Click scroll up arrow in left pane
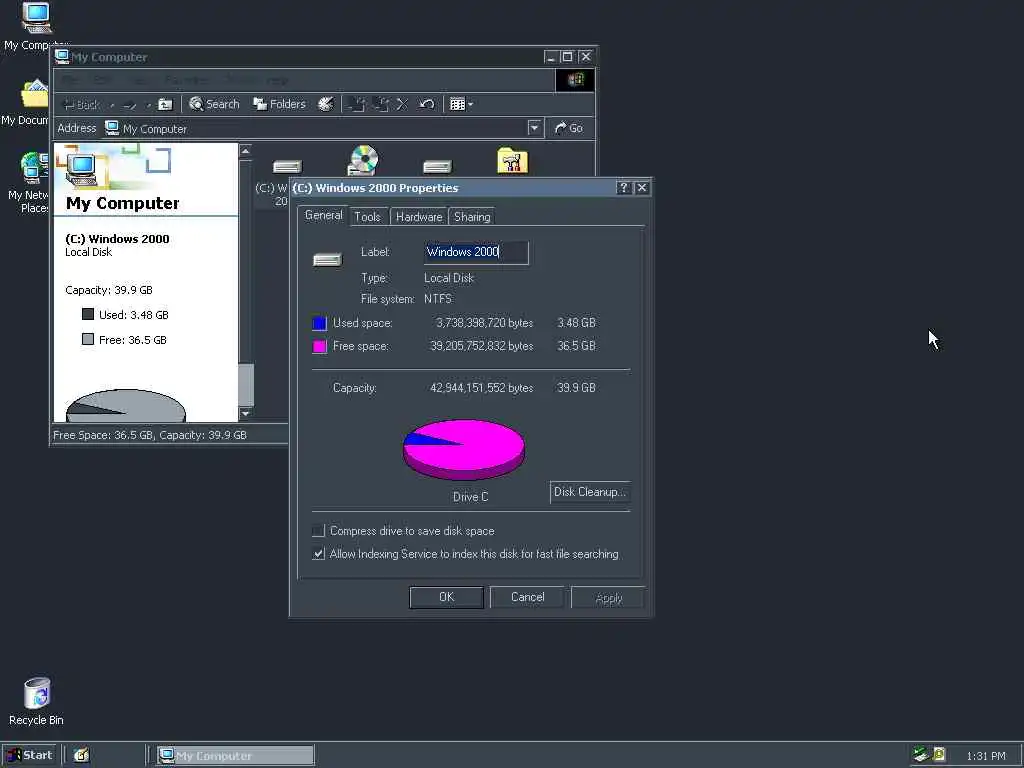This screenshot has width=1024, height=768. 246,152
